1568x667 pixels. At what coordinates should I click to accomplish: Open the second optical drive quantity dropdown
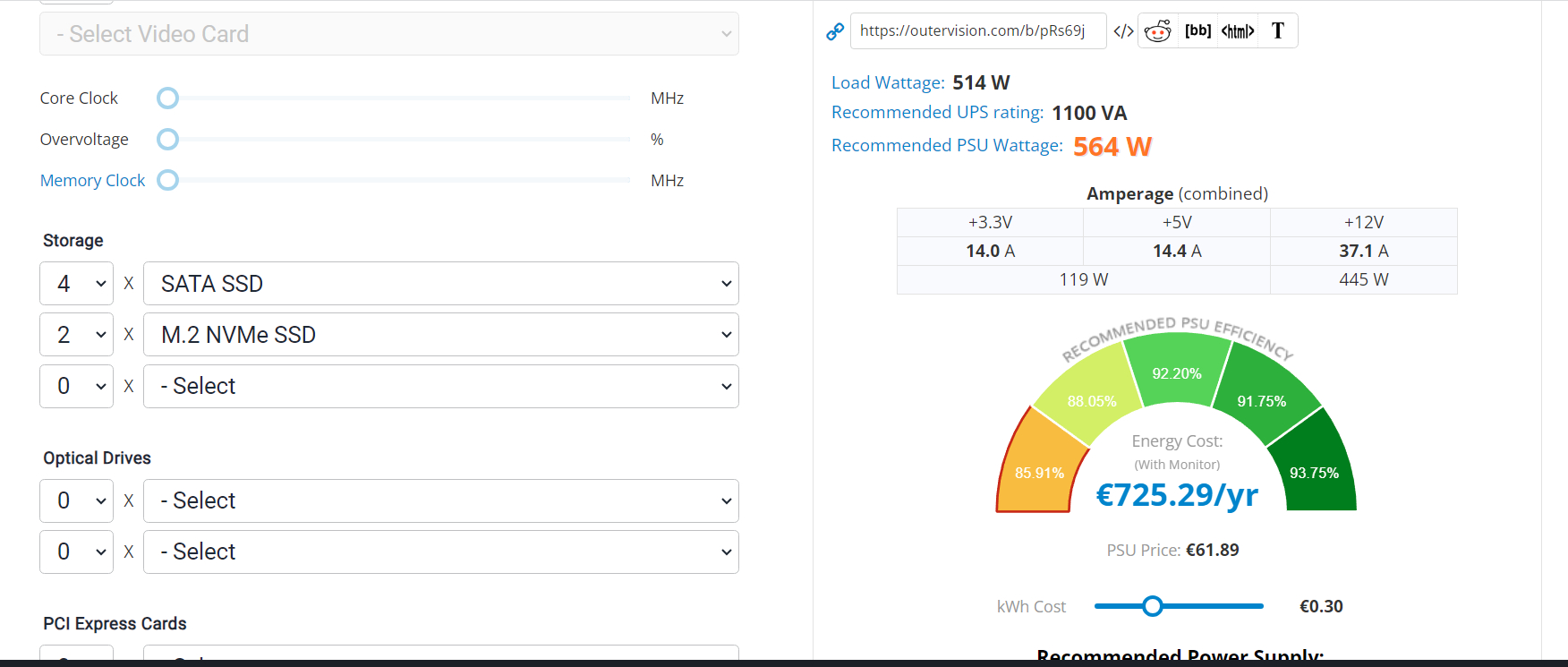[x=77, y=552]
